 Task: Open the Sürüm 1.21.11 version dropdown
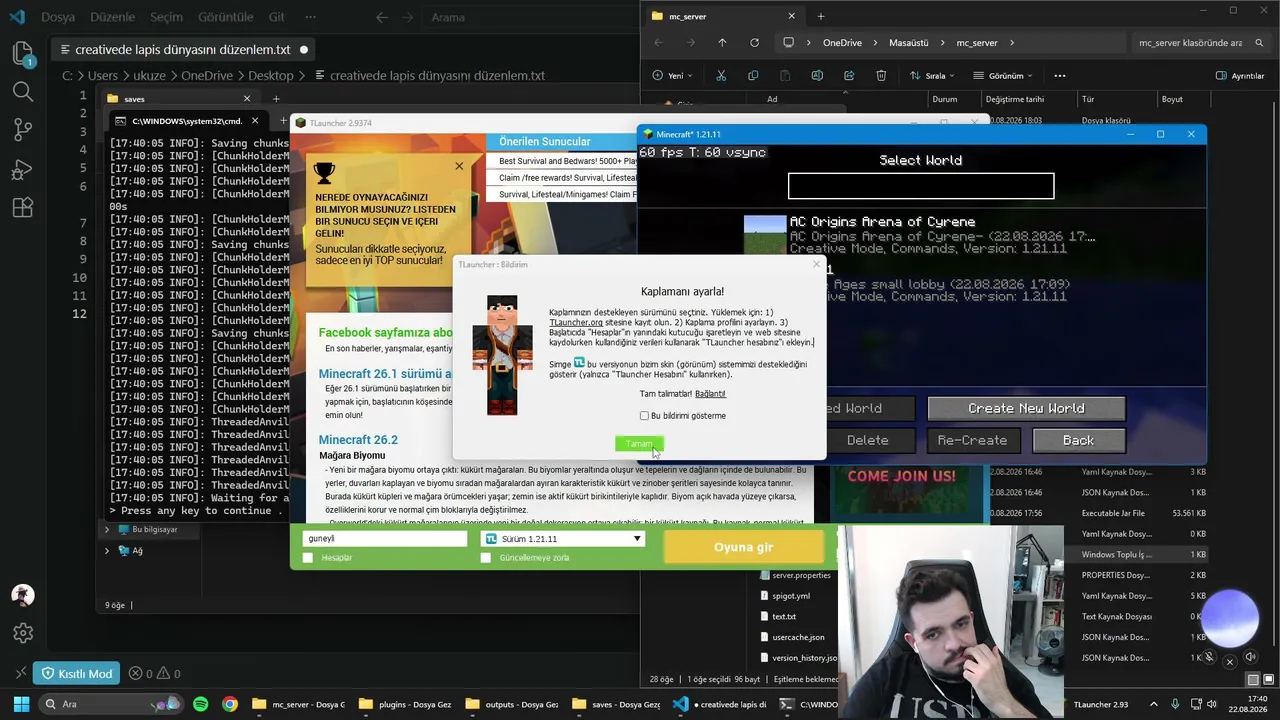563,539
